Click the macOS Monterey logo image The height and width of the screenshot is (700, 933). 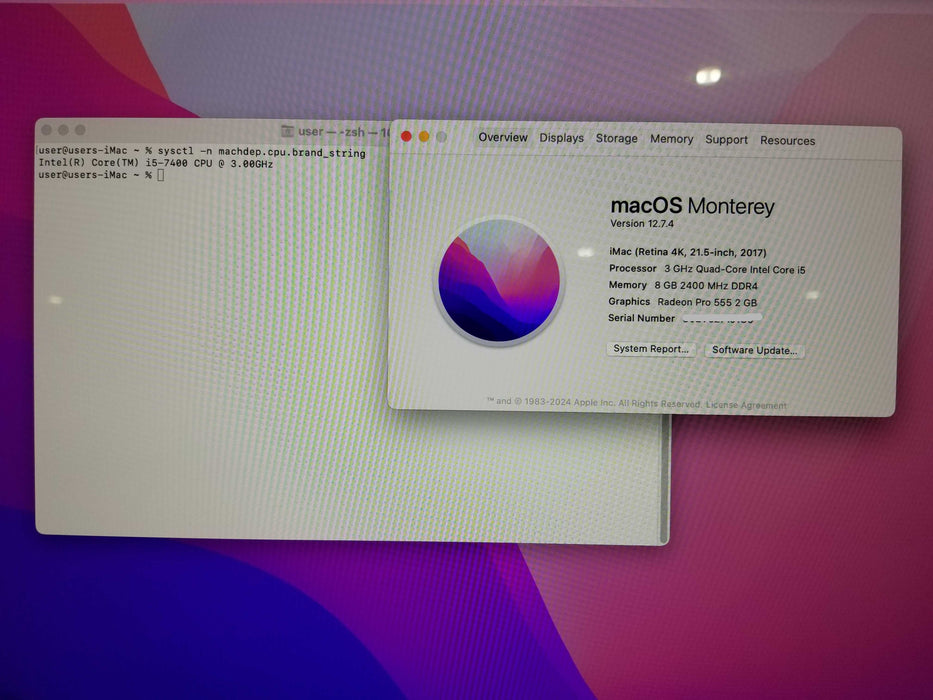click(499, 280)
